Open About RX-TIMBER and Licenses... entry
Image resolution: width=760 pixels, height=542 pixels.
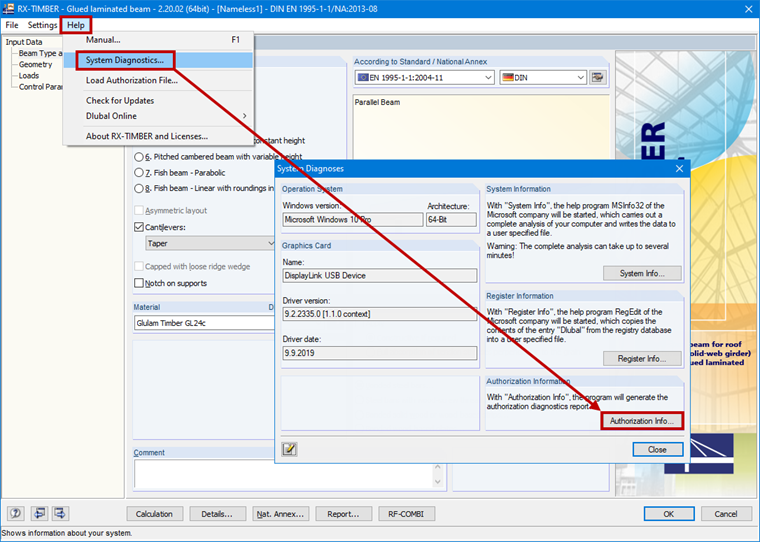[158, 136]
